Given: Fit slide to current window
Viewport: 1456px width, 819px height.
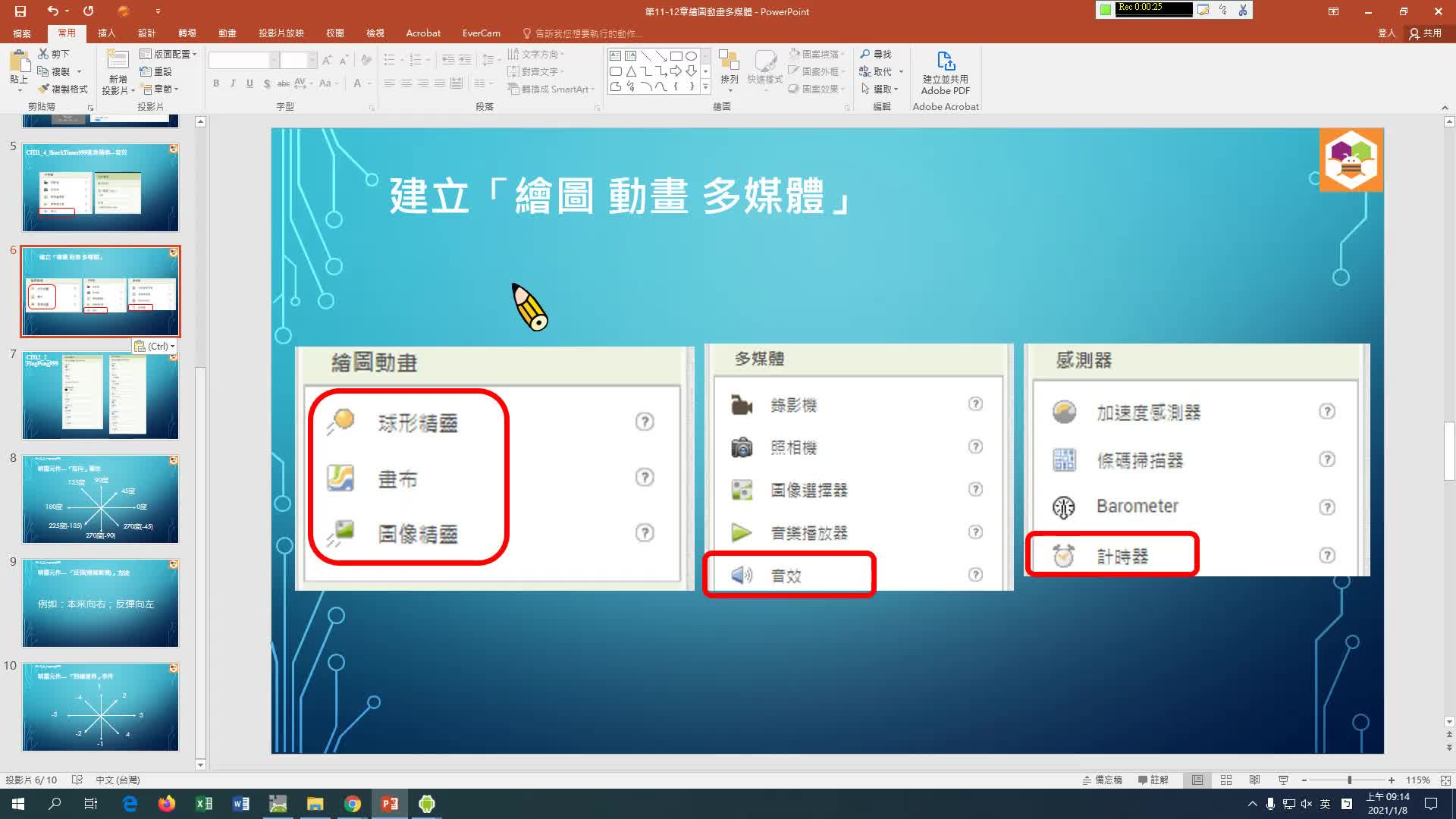Looking at the screenshot, I should pos(1445,780).
